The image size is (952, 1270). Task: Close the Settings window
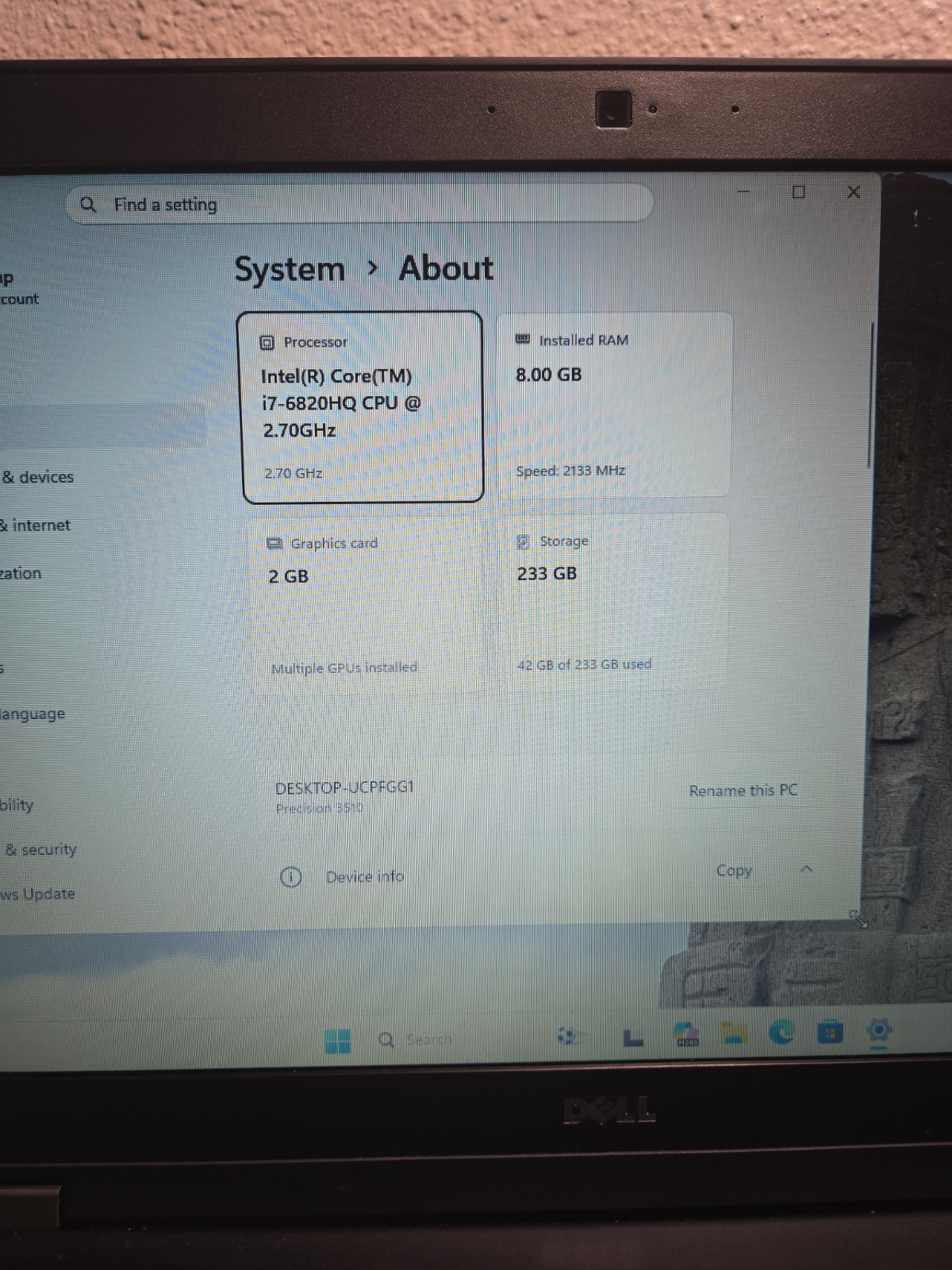[854, 192]
